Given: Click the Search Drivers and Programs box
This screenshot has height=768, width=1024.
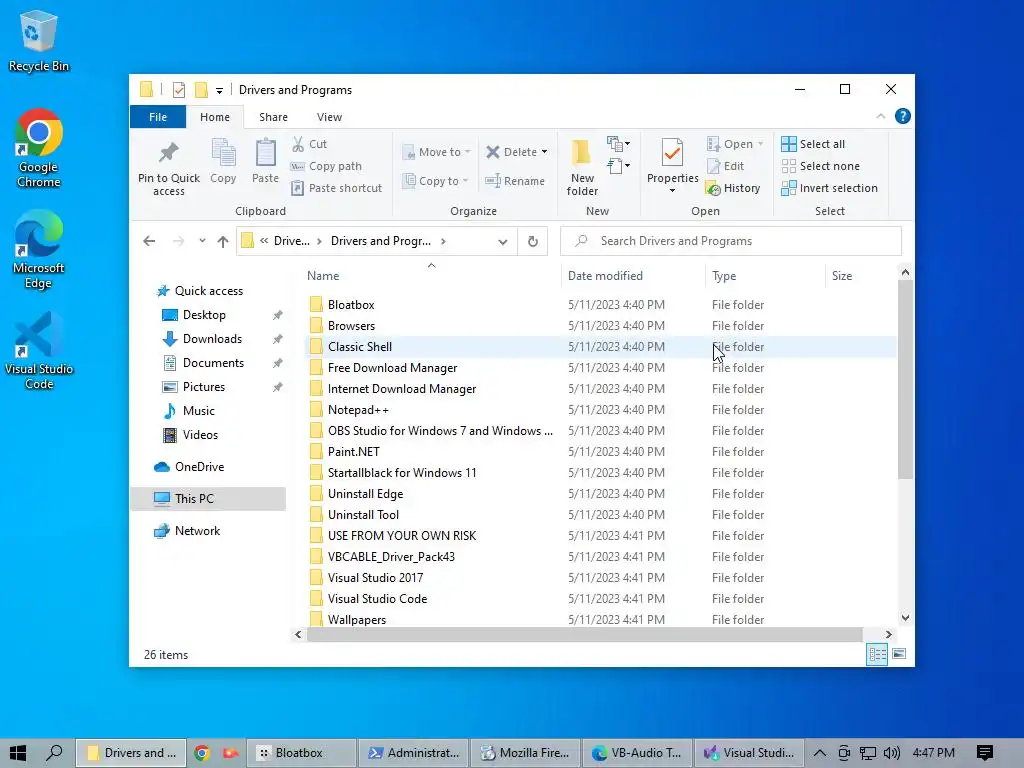Looking at the screenshot, I should point(731,241).
